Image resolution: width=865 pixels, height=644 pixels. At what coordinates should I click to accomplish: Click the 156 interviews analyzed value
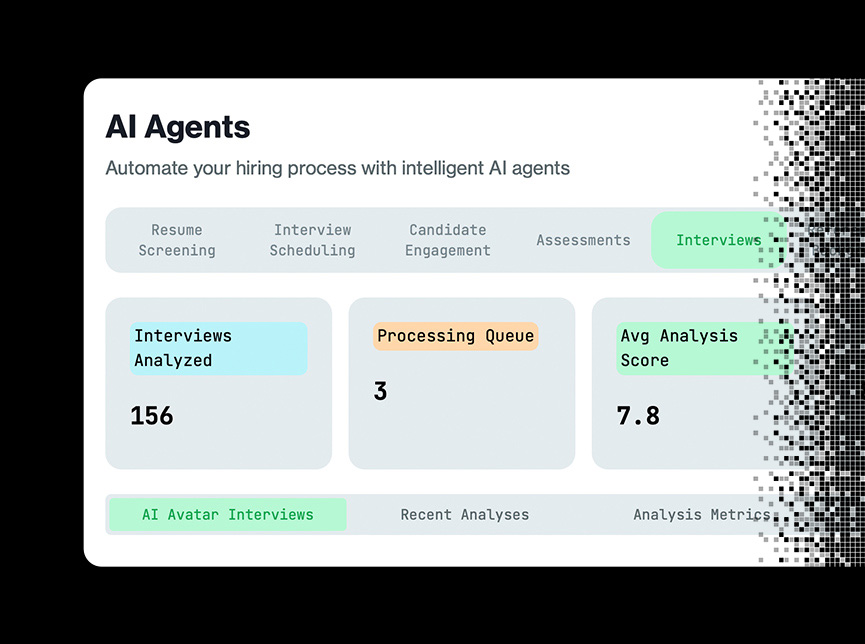[x=152, y=416]
